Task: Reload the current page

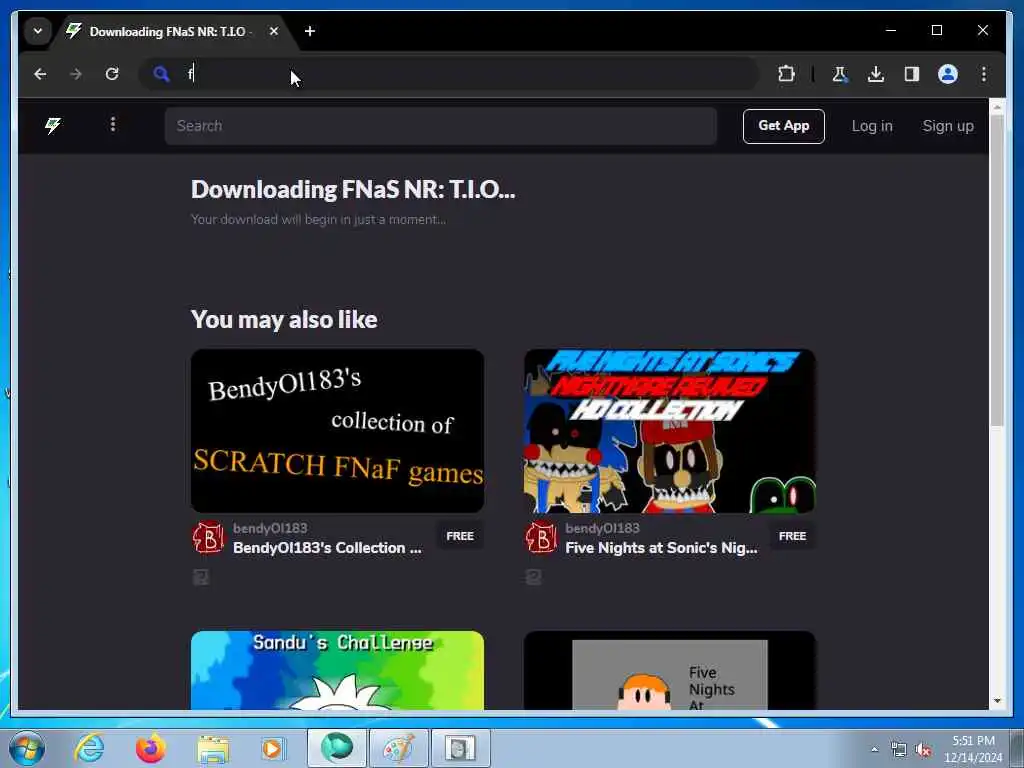Action: pos(112,74)
